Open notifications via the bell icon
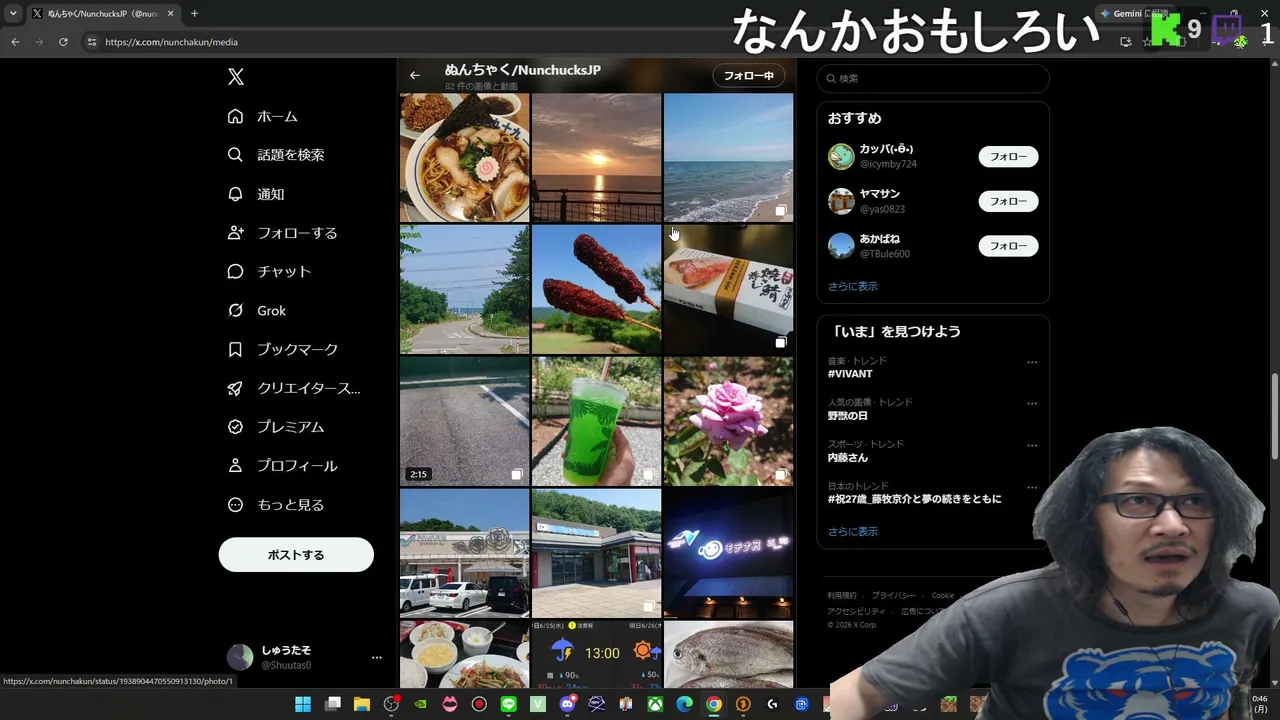The height and width of the screenshot is (720, 1280). [235, 194]
